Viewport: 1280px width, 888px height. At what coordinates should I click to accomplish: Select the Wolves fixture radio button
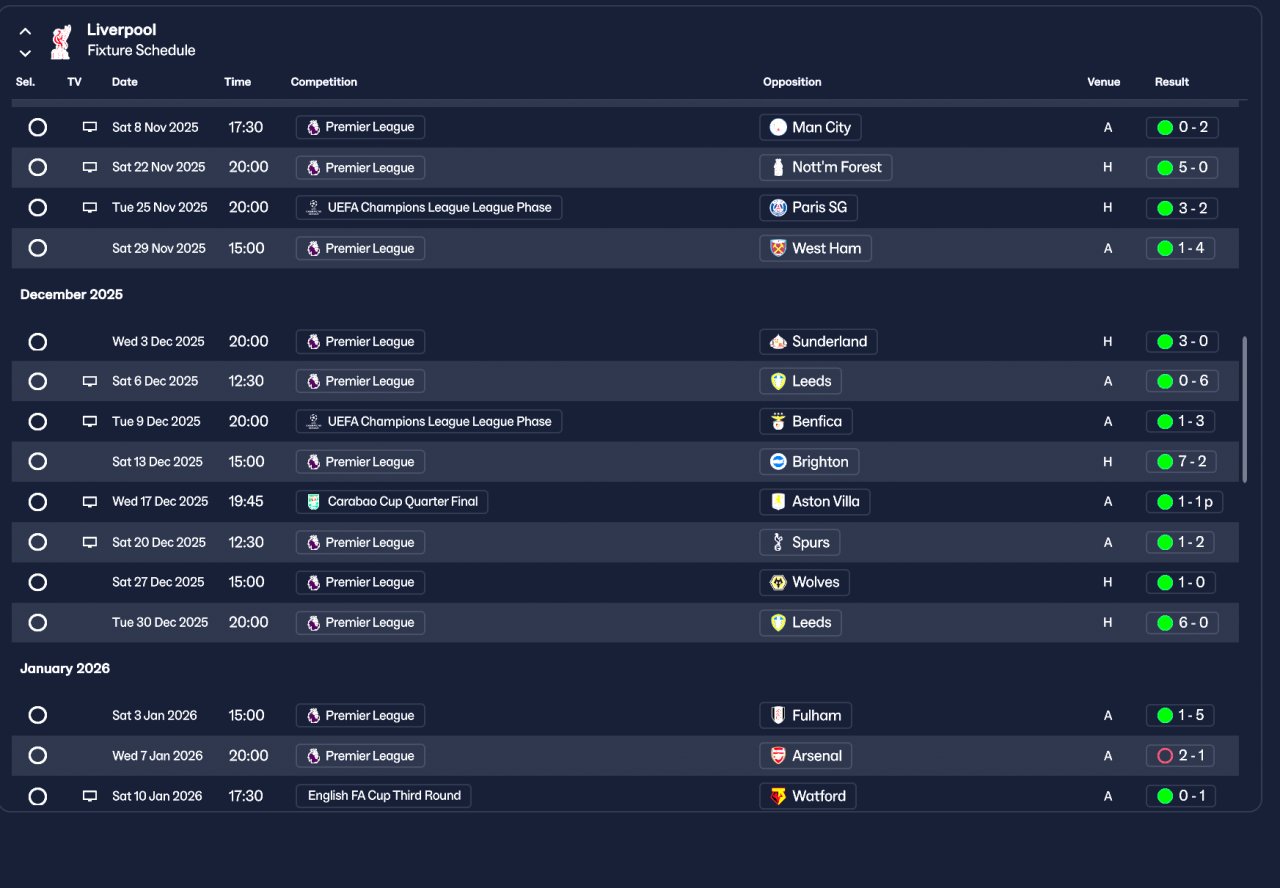pyautogui.click(x=37, y=582)
